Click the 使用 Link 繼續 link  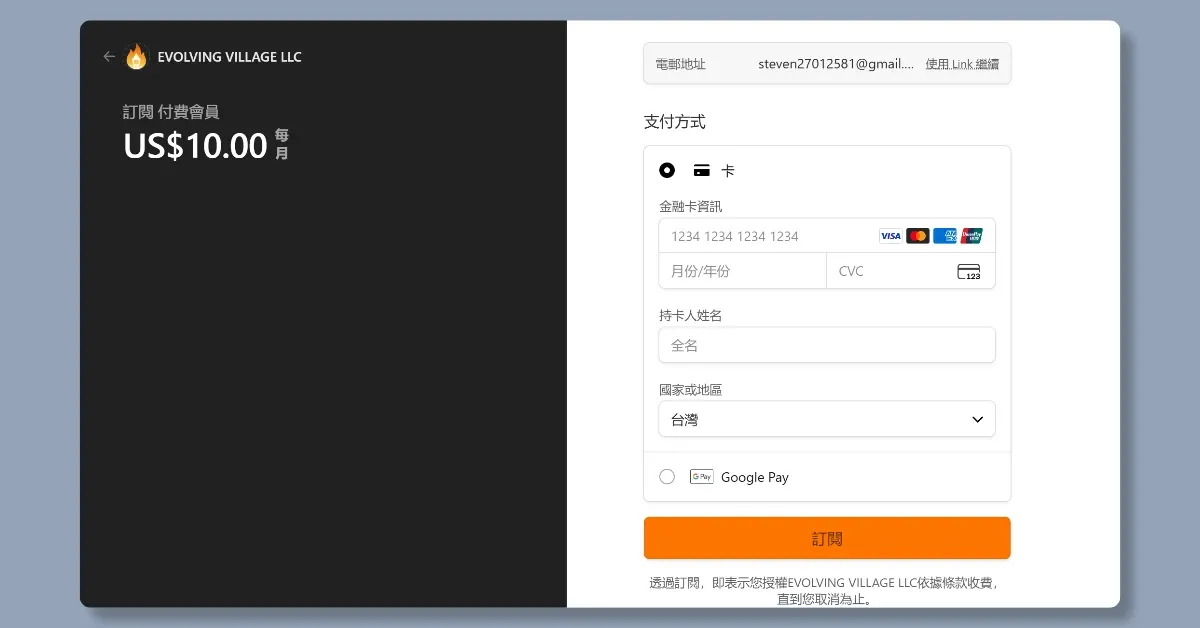961,64
